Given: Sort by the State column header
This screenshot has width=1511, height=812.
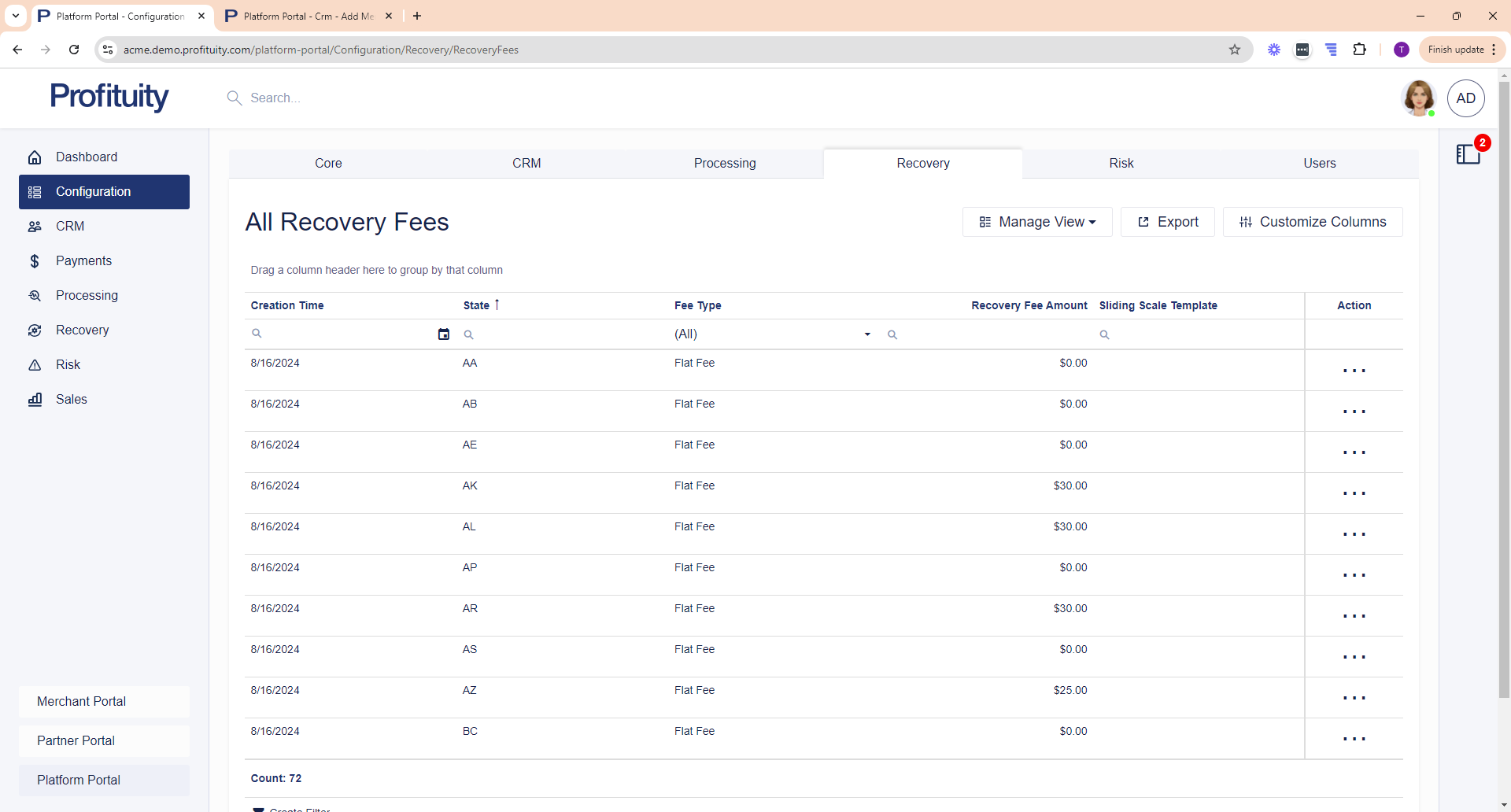Looking at the screenshot, I should click(x=476, y=305).
